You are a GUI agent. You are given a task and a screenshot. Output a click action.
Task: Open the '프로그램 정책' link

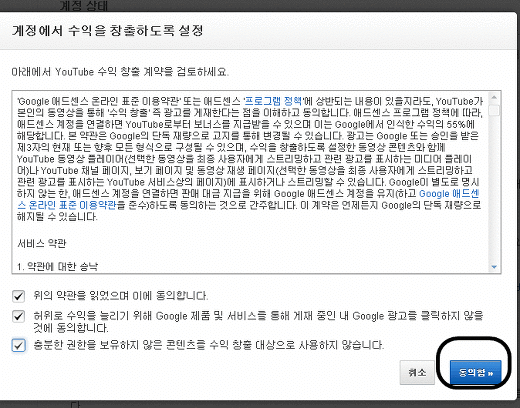273,101
